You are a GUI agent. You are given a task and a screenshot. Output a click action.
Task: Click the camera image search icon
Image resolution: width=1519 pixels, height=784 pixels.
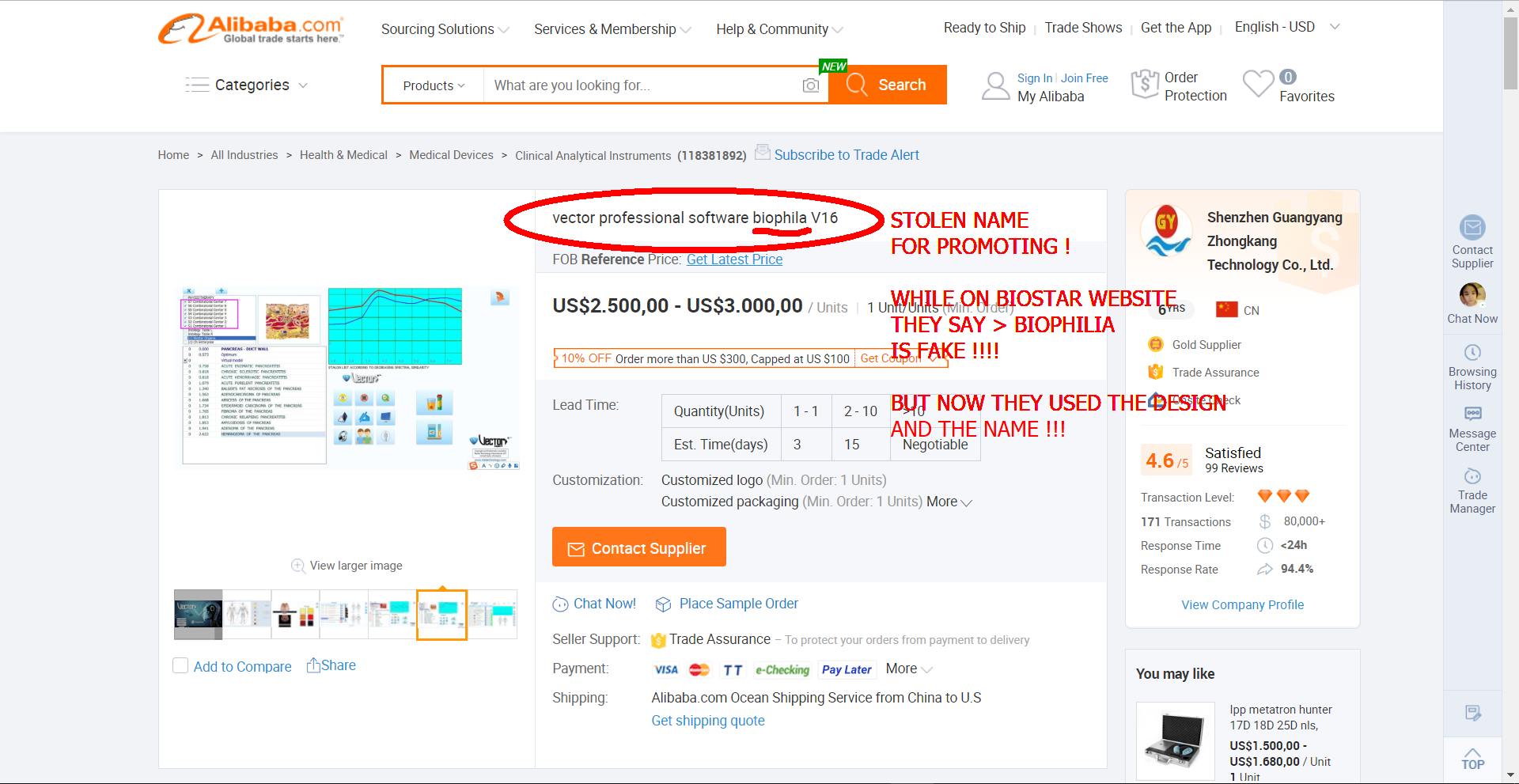coord(810,85)
